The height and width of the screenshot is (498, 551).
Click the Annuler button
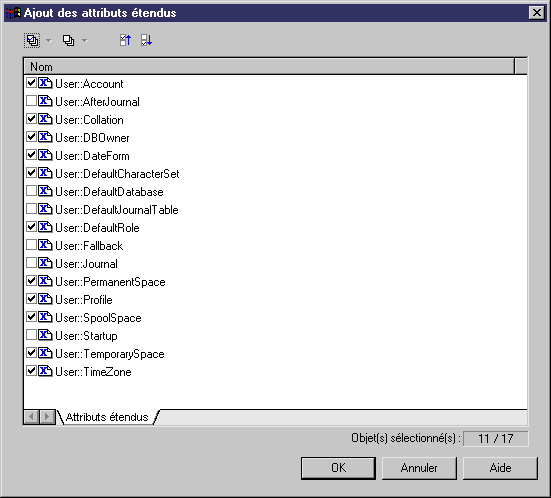pyautogui.click(x=419, y=468)
